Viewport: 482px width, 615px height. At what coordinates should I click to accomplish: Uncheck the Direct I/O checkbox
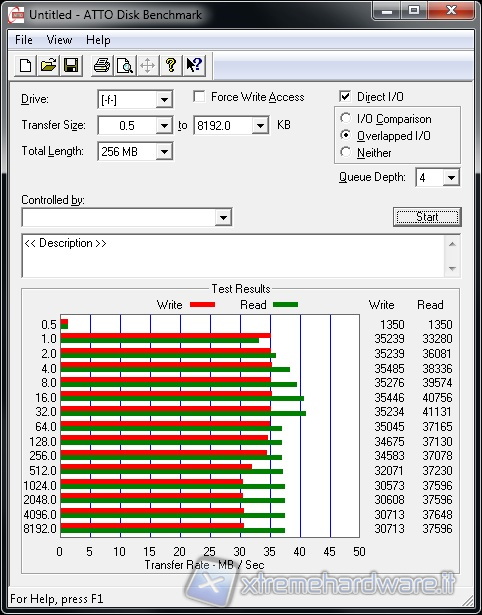(345, 96)
